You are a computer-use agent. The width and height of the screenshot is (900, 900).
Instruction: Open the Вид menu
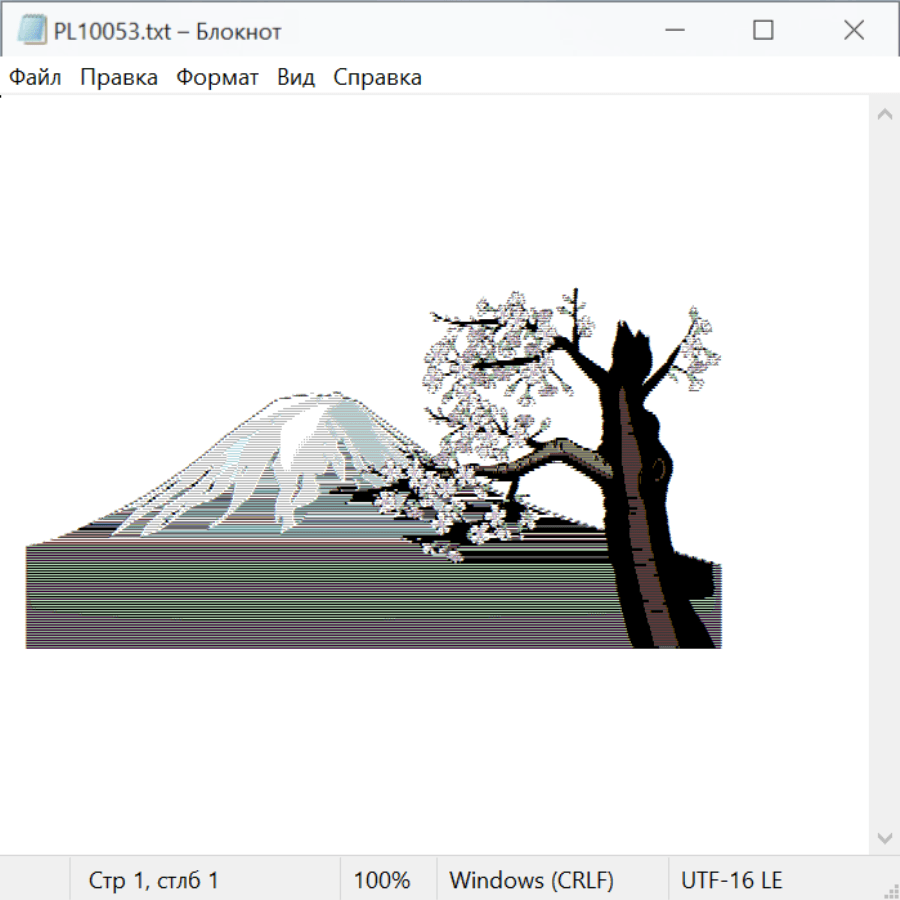(x=296, y=78)
